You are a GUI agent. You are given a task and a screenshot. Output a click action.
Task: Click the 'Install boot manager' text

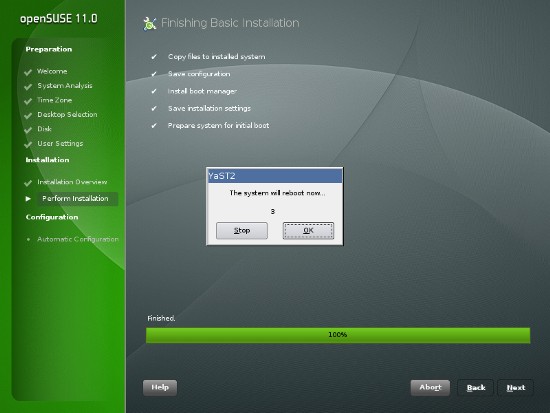202,91
